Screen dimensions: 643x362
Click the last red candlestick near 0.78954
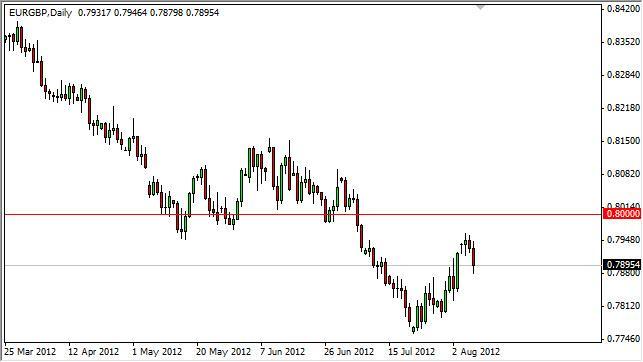pyautogui.click(x=474, y=257)
